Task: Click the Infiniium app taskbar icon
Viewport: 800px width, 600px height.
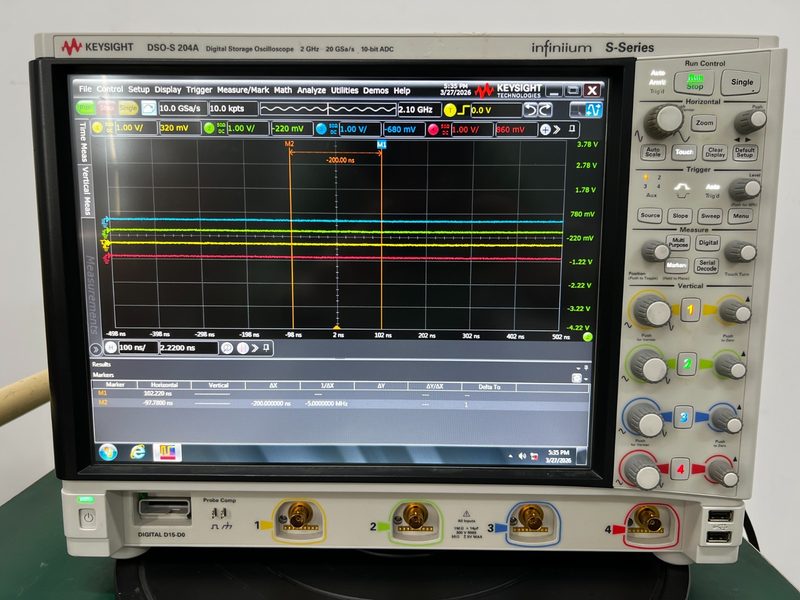Action: 167,452
